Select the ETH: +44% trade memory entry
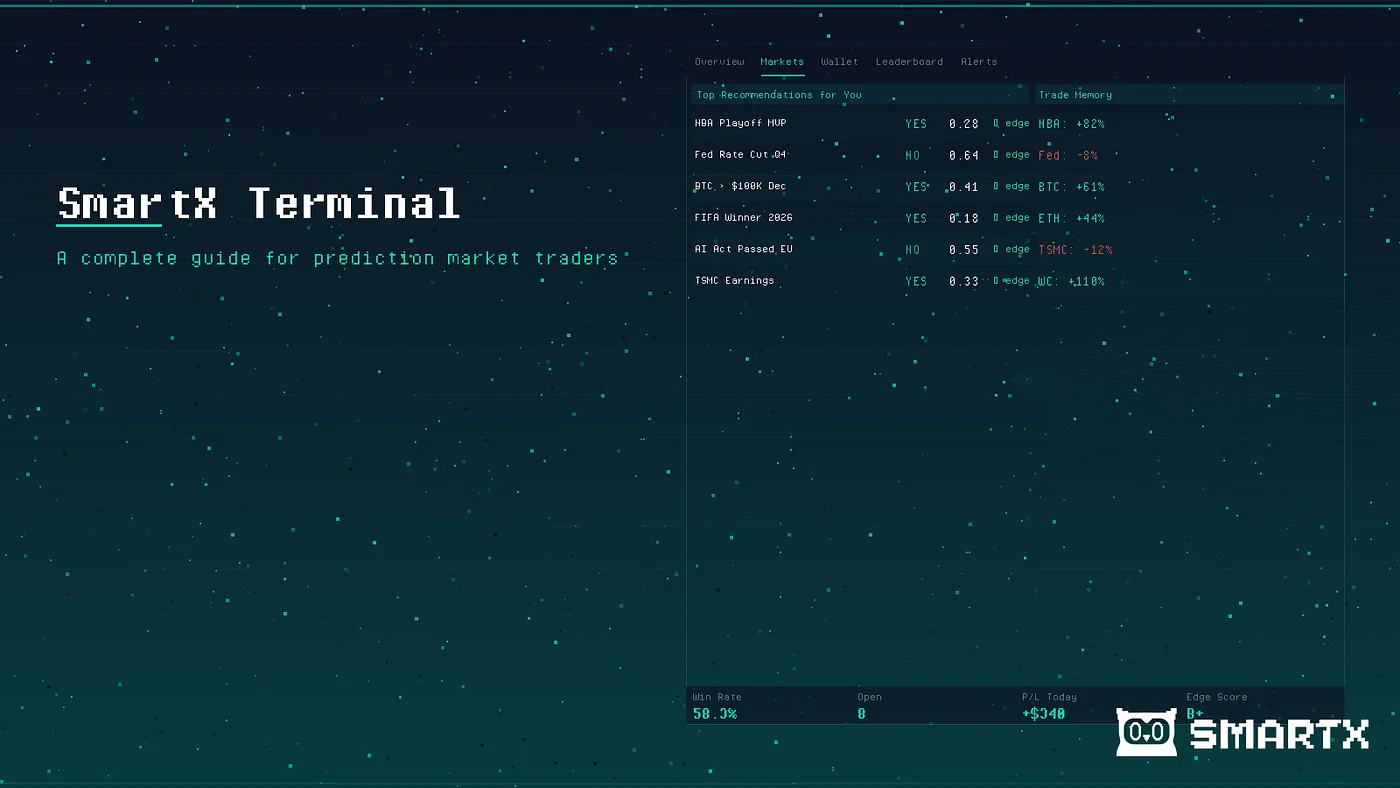1400x788 pixels. 1071,218
